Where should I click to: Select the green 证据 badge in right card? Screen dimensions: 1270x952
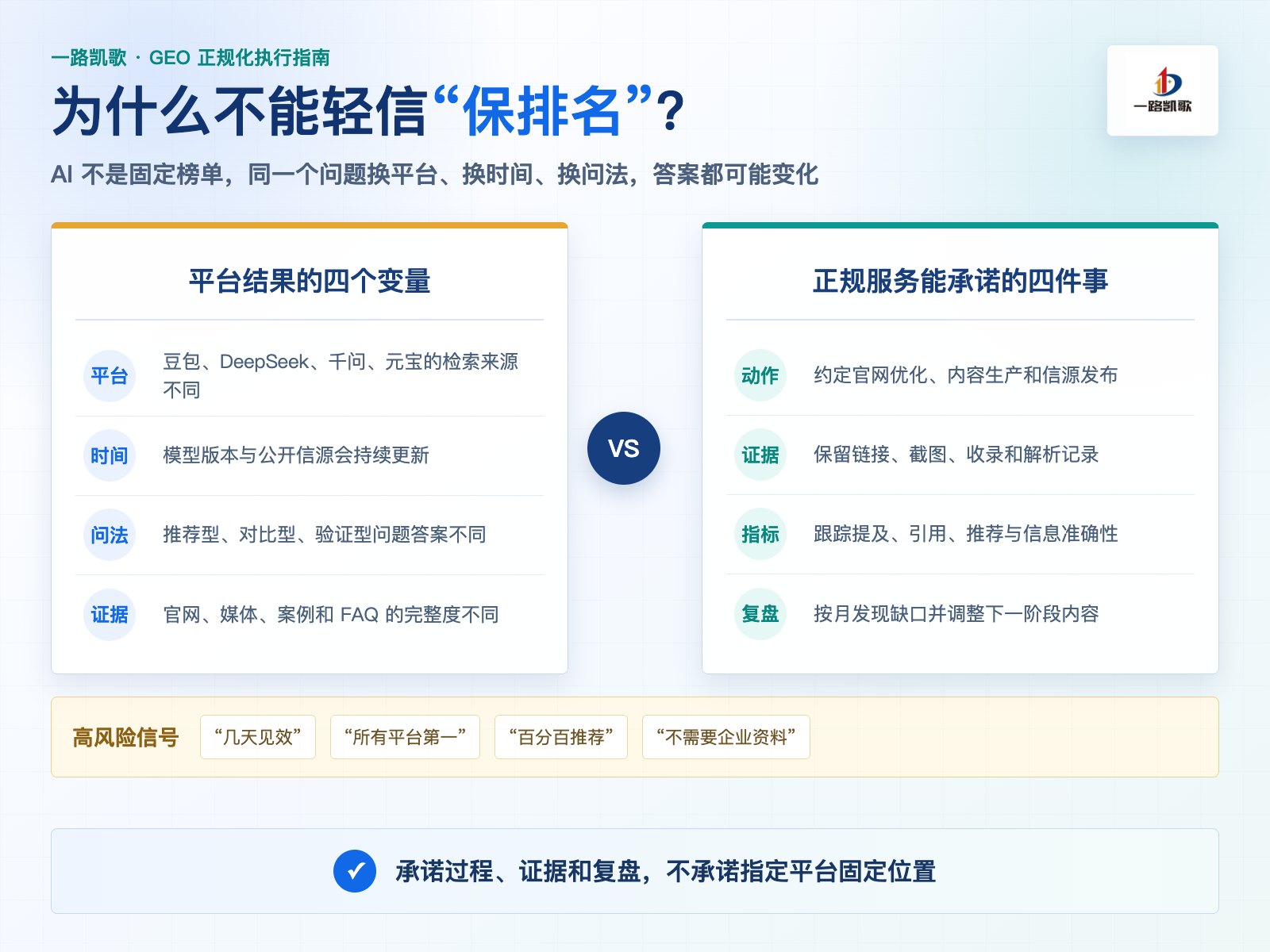(760, 455)
